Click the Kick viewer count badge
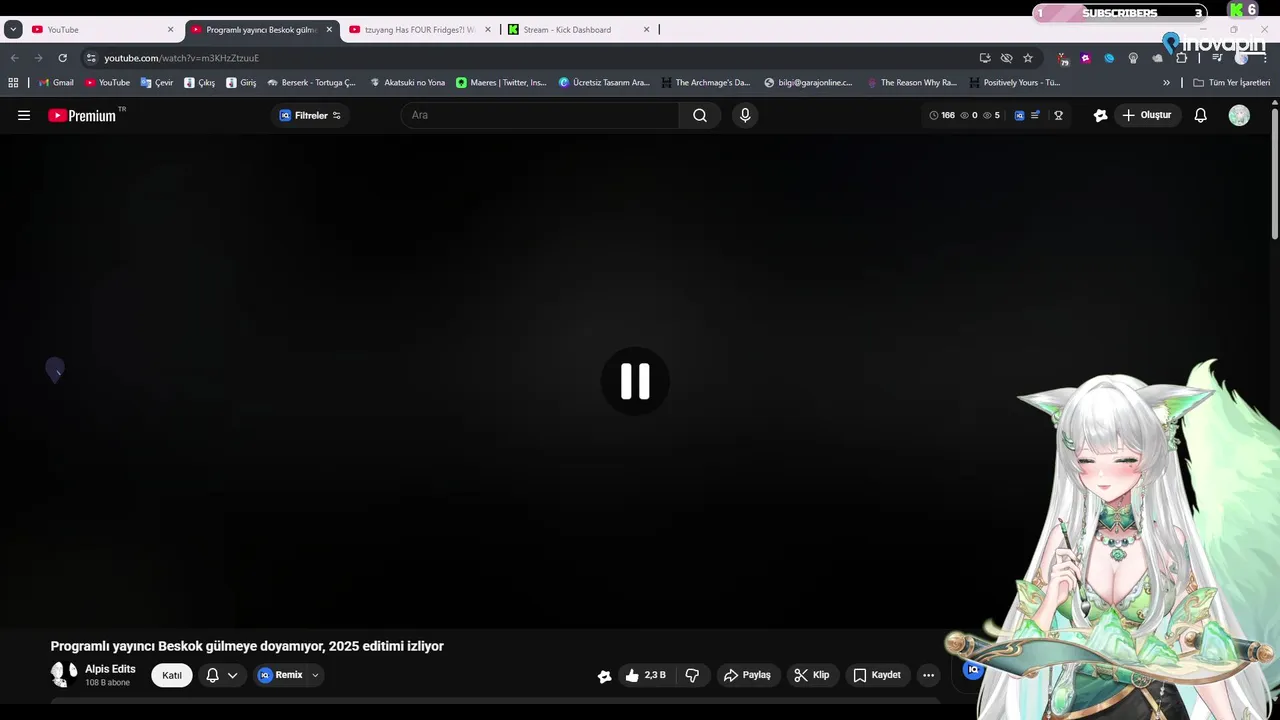The height and width of the screenshot is (720, 1280). [x=1243, y=10]
